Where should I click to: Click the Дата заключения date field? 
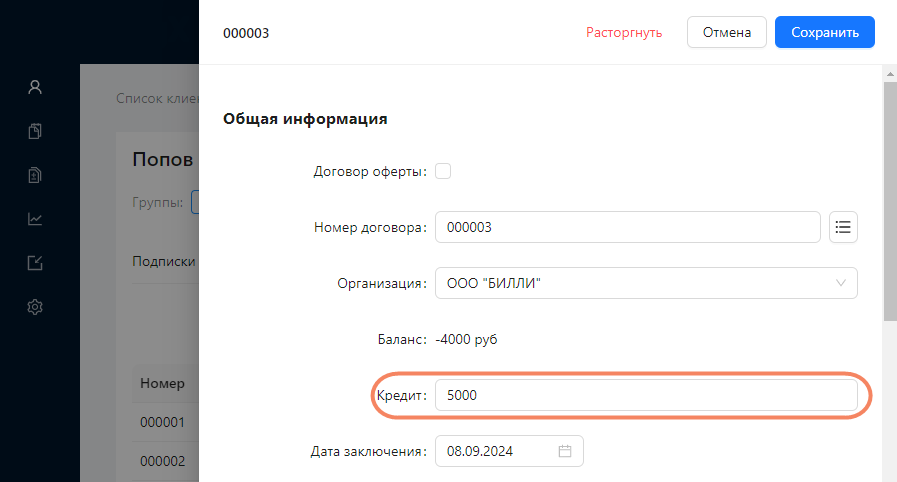pos(509,451)
